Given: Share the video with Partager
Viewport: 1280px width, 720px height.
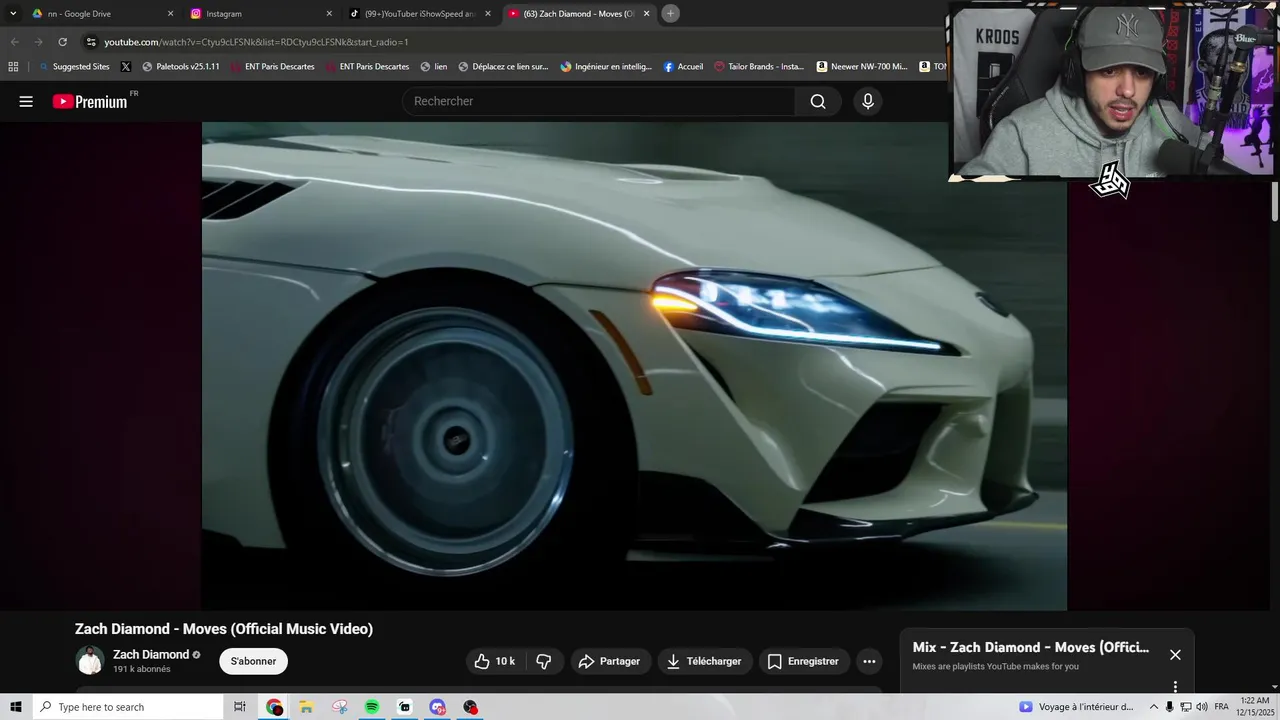Looking at the screenshot, I should 610,661.
